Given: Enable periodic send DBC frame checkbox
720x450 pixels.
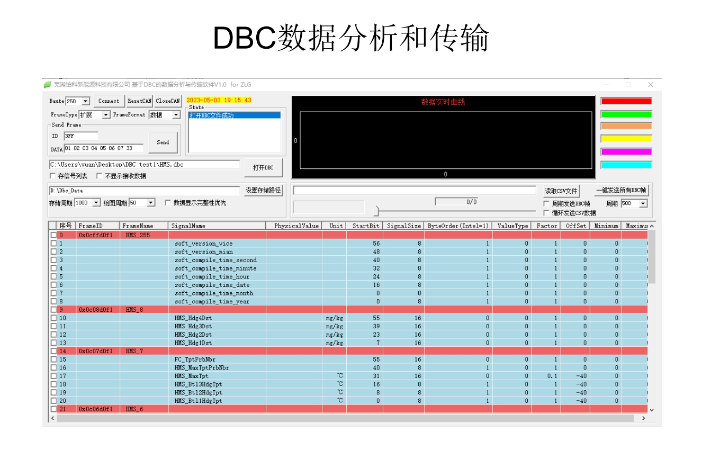Looking at the screenshot, I should (x=546, y=203).
